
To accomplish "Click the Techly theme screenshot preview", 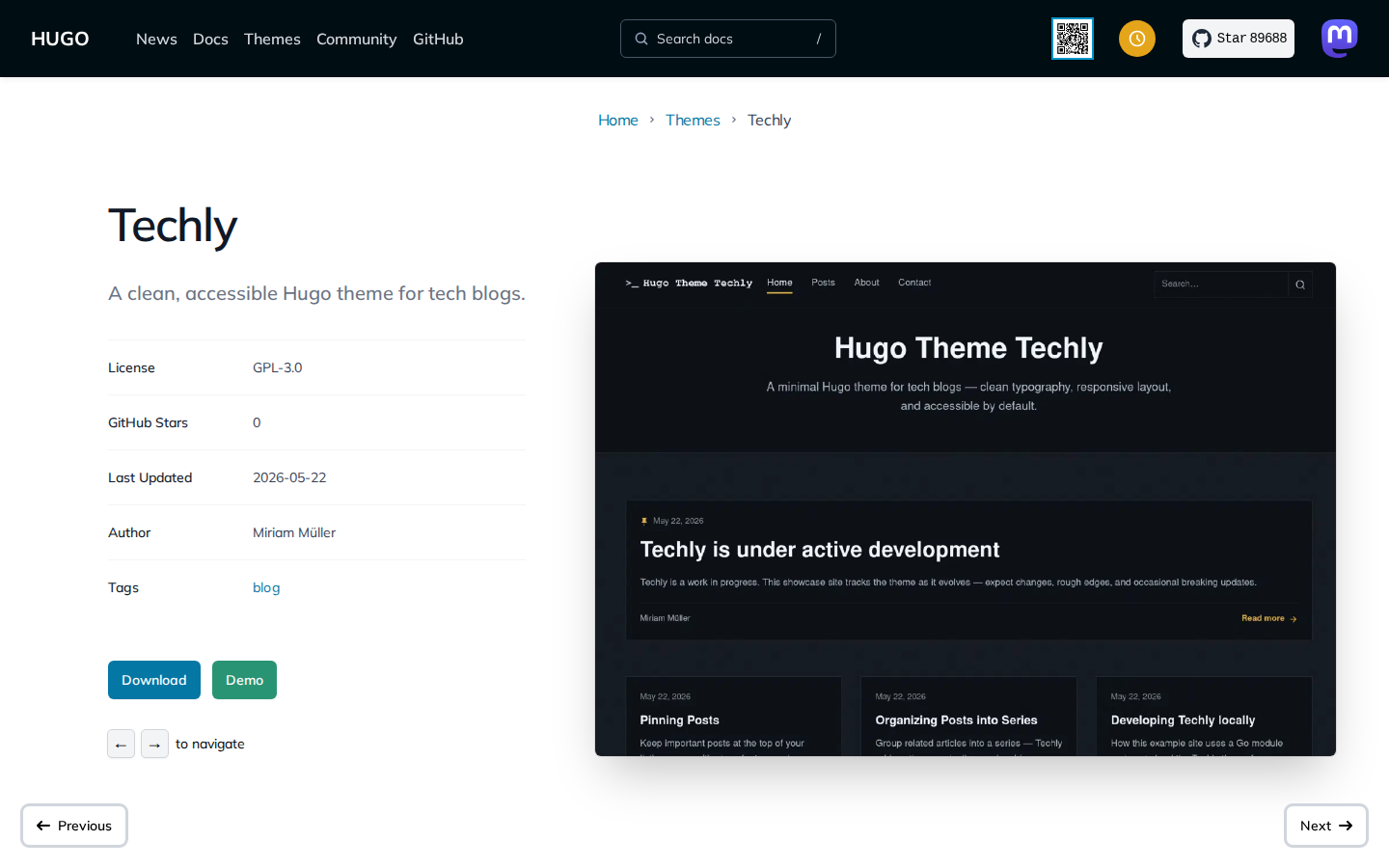I will click(x=966, y=509).
